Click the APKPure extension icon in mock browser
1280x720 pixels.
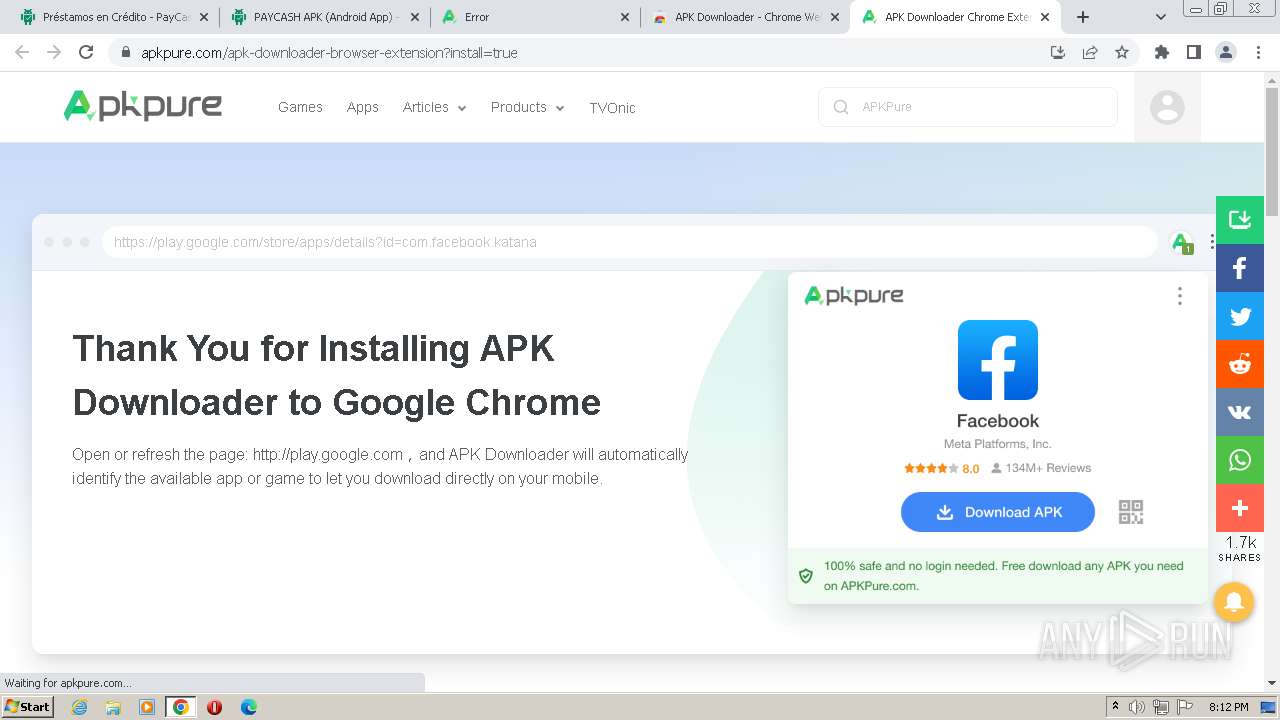coord(1181,242)
